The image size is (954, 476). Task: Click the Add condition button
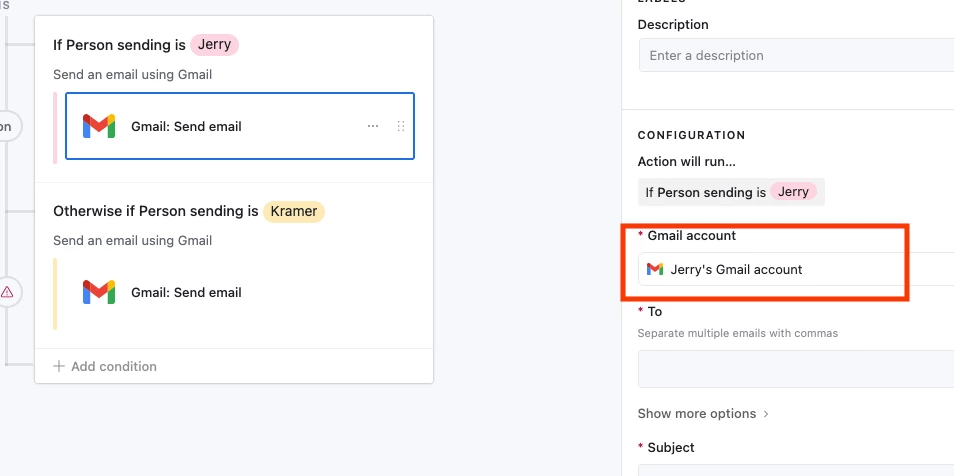click(105, 366)
